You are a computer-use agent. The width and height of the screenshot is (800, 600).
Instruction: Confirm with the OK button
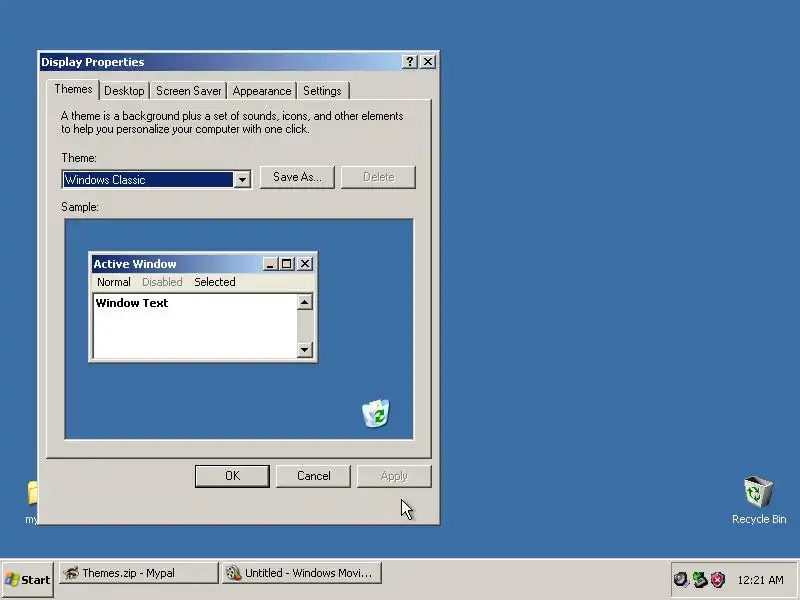tap(232, 476)
